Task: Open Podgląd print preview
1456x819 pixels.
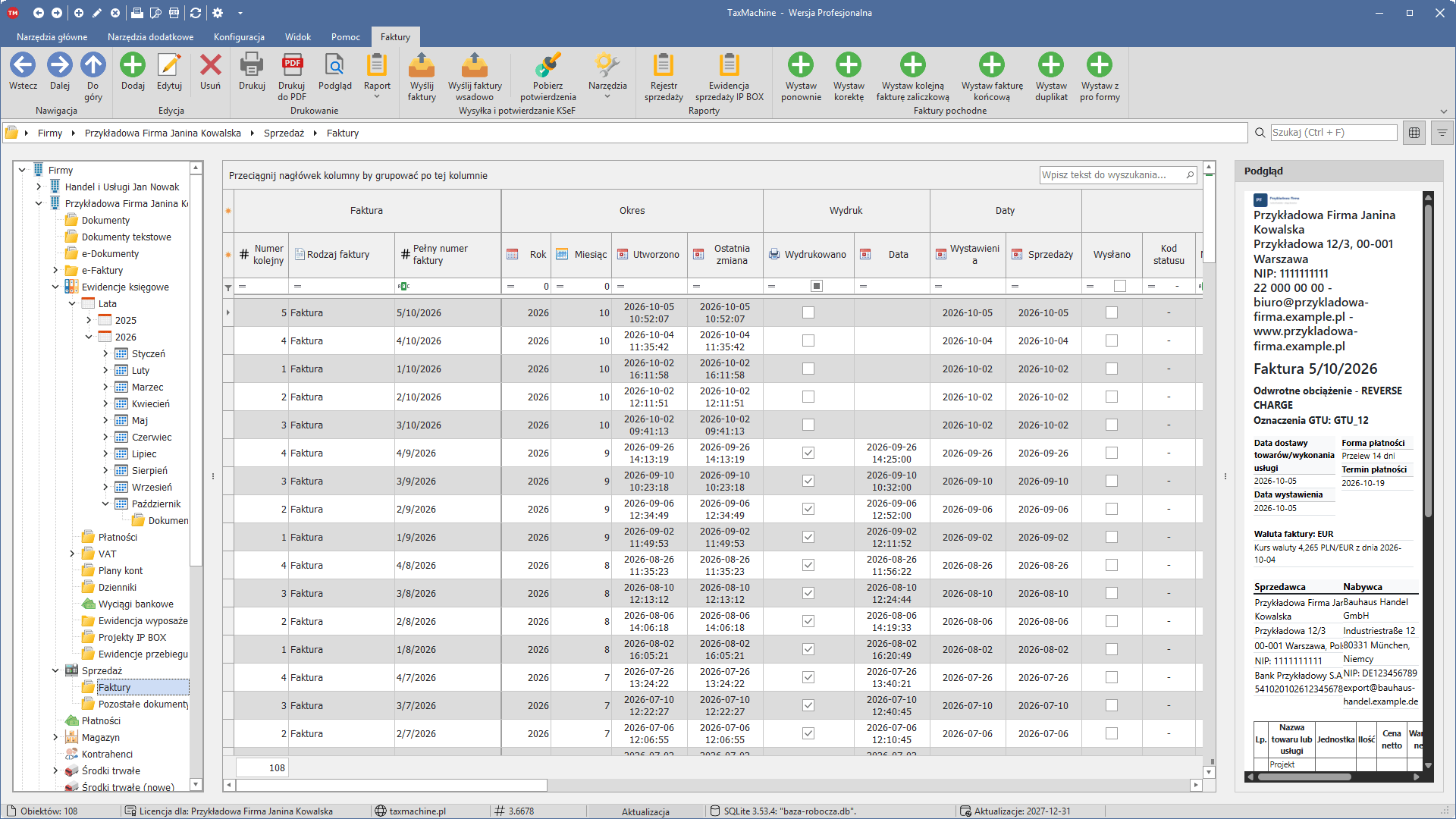Action: tap(334, 65)
